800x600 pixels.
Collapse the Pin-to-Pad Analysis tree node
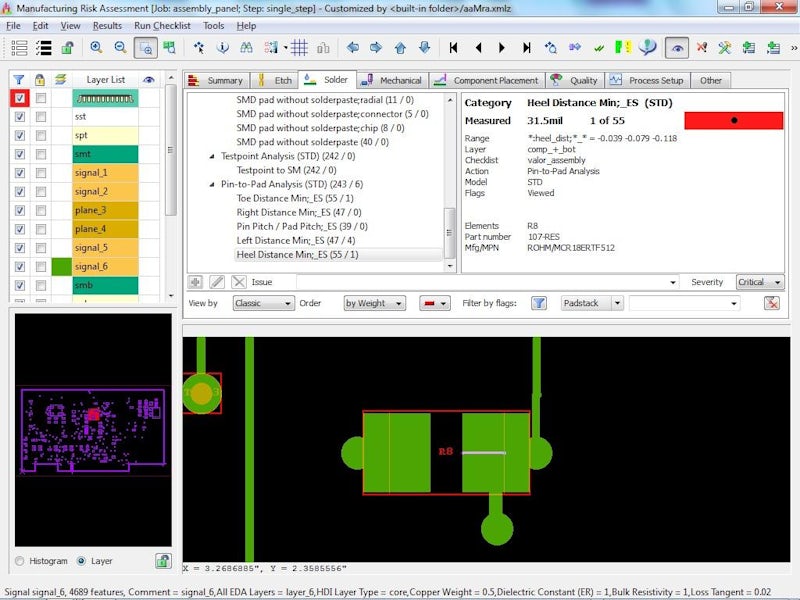point(212,184)
